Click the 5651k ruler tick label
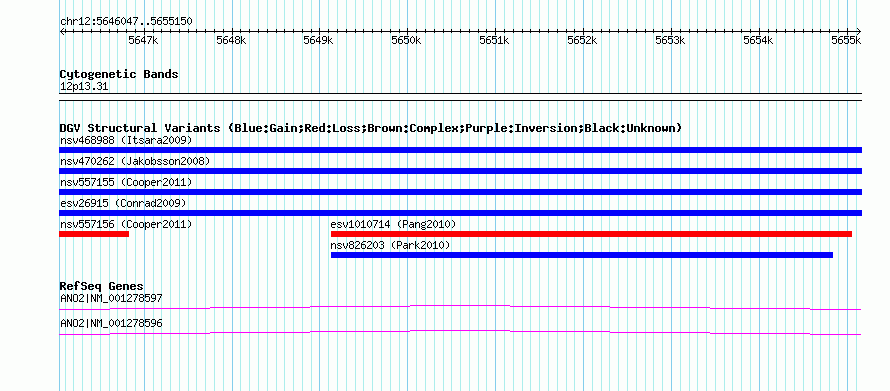Screen dimensions: 890x391 coord(494,40)
